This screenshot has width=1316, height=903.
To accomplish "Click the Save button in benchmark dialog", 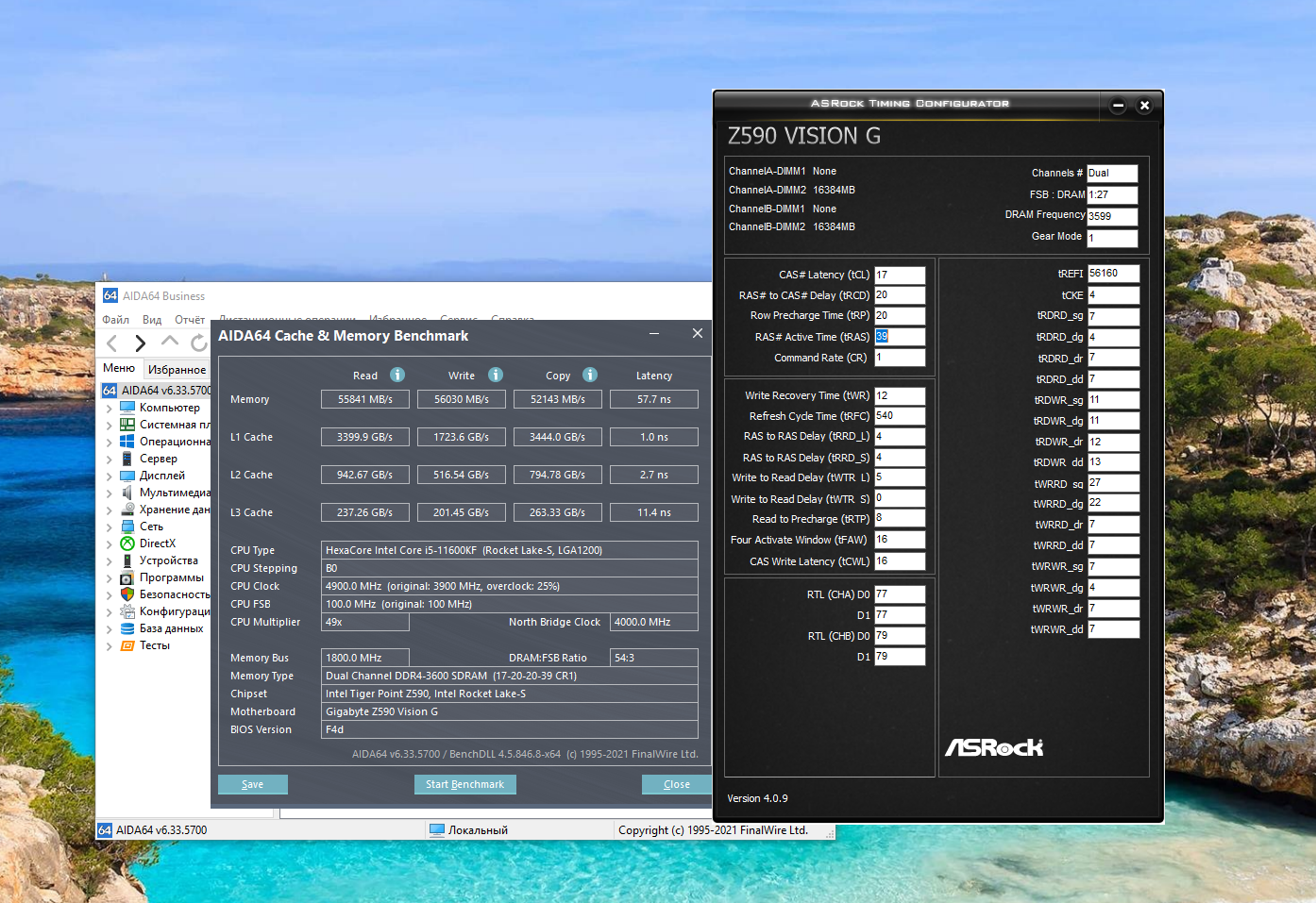I will pos(253,784).
